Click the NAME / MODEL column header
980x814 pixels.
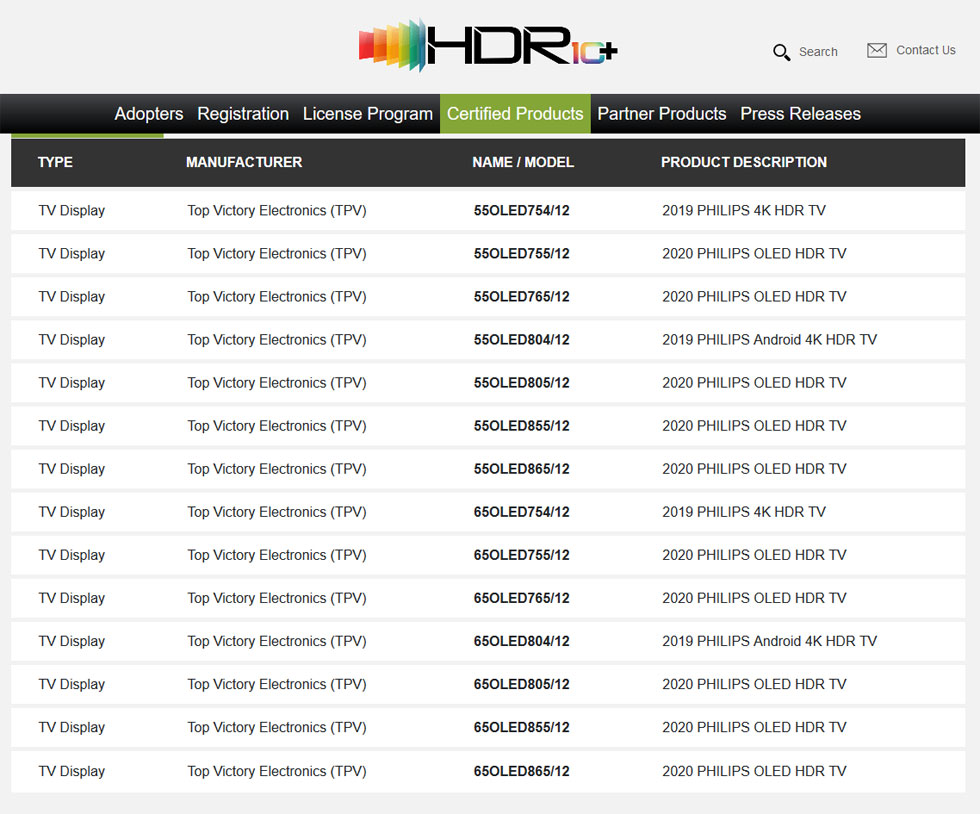point(523,163)
